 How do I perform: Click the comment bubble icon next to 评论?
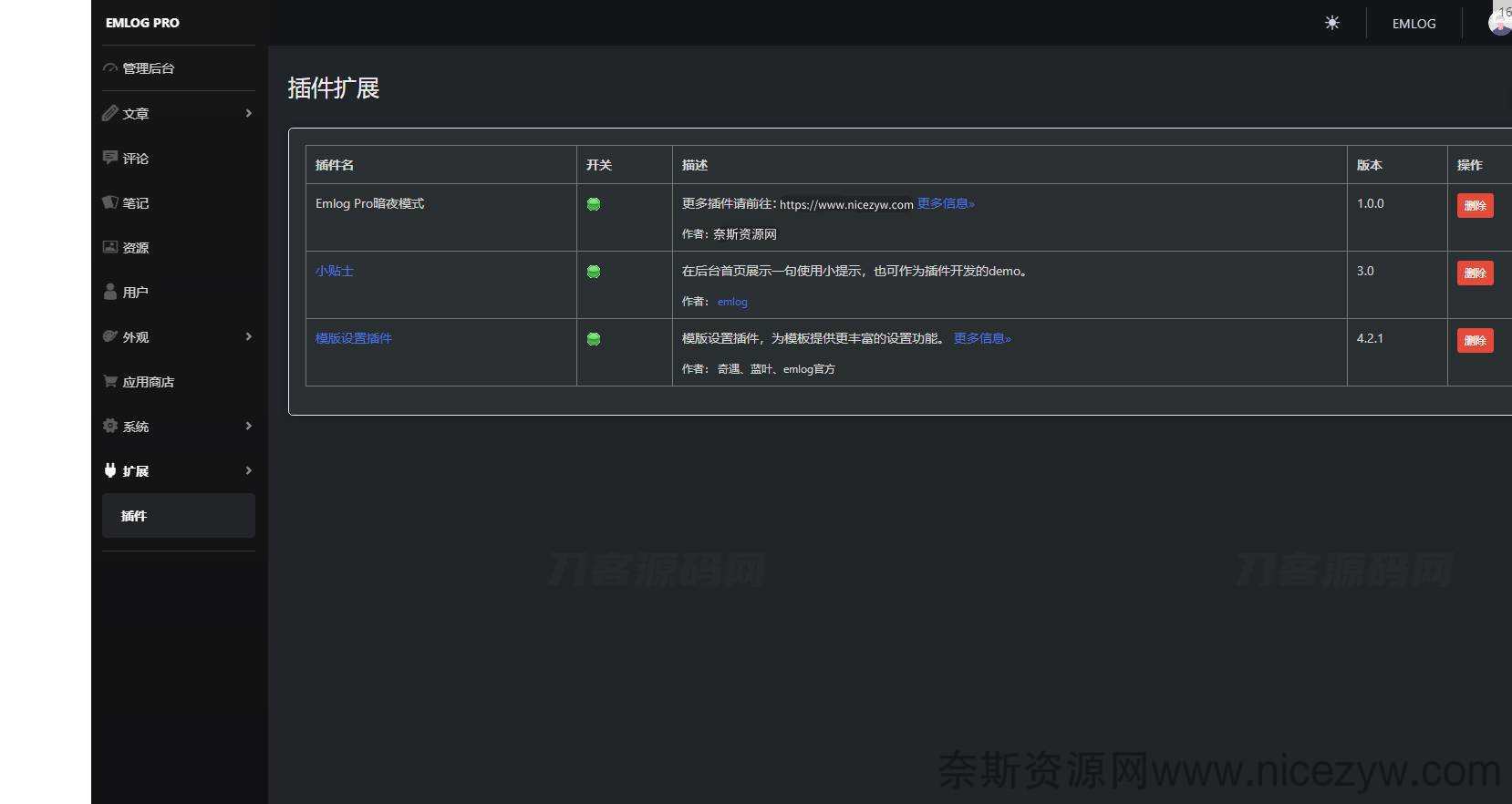tap(110, 158)
